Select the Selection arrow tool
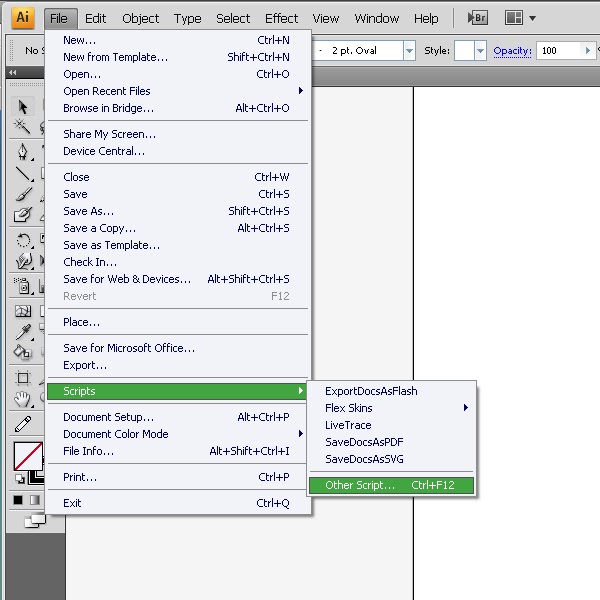 [23, 107]
